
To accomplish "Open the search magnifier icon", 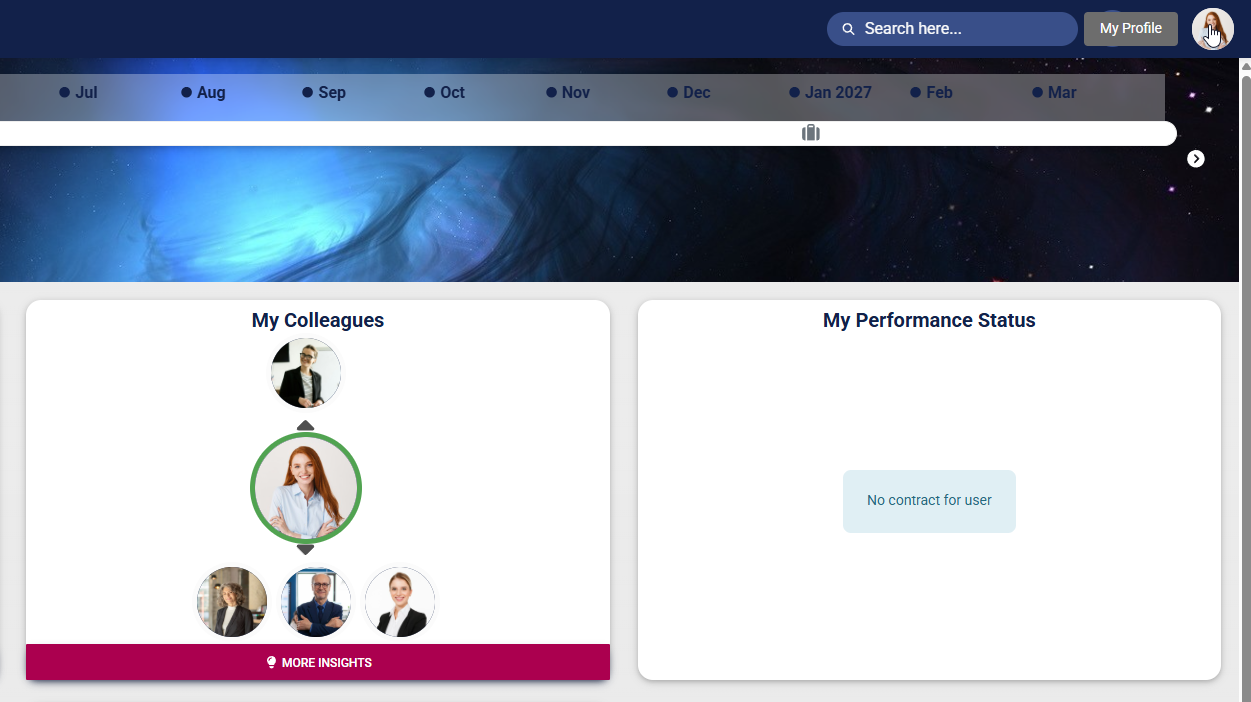I will click(848, 28).
